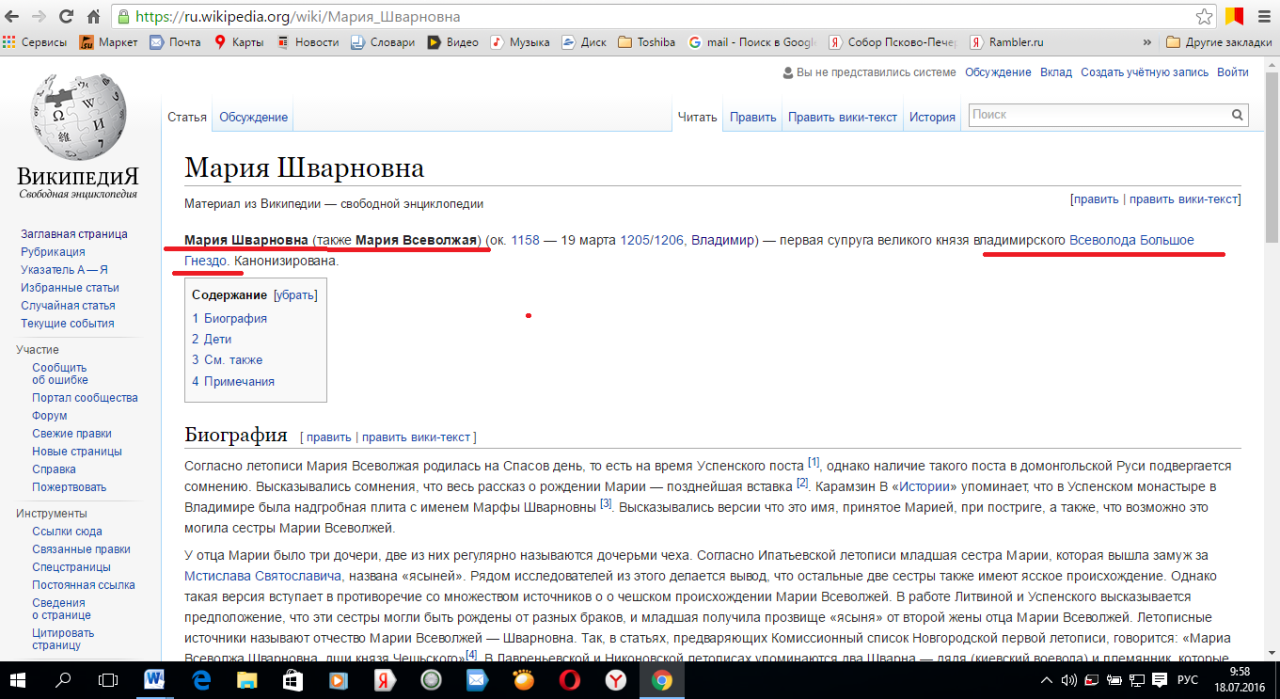
Task: Open the Почта bookmark
Action: point(175,42)
